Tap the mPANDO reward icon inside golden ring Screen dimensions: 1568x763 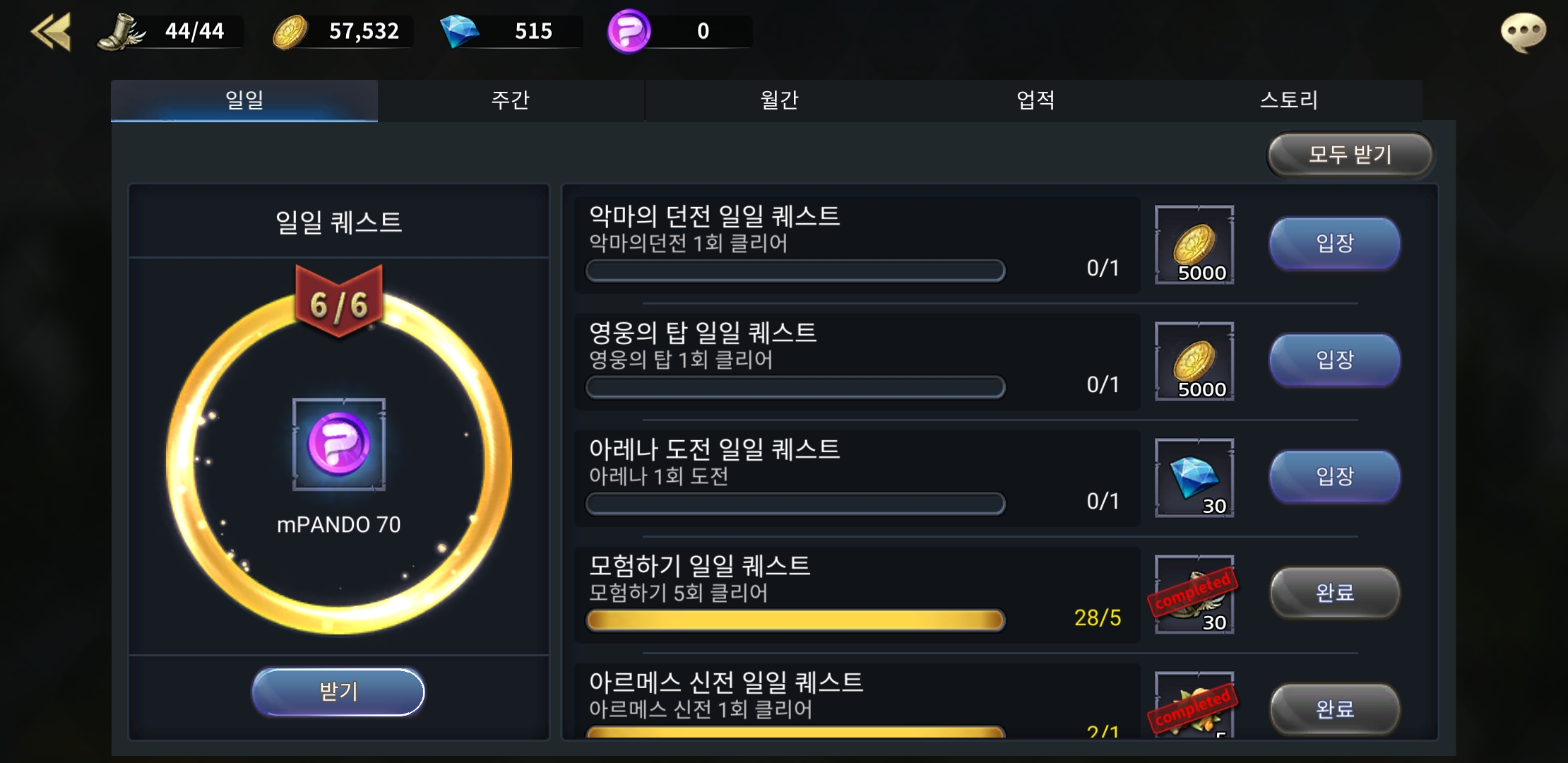click(339, 444)
